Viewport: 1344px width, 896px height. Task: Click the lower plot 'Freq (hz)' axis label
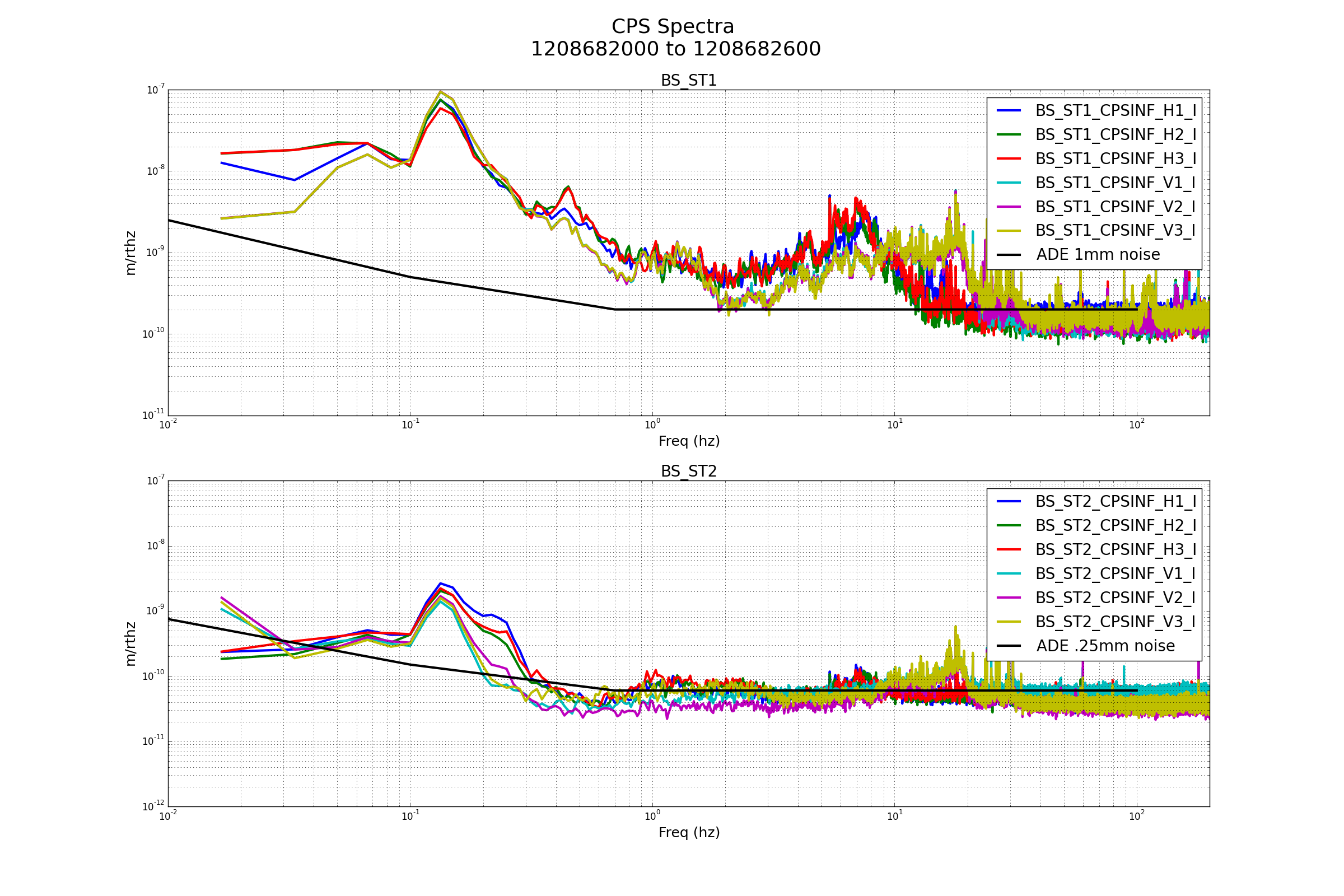click(x=689, y=833)
